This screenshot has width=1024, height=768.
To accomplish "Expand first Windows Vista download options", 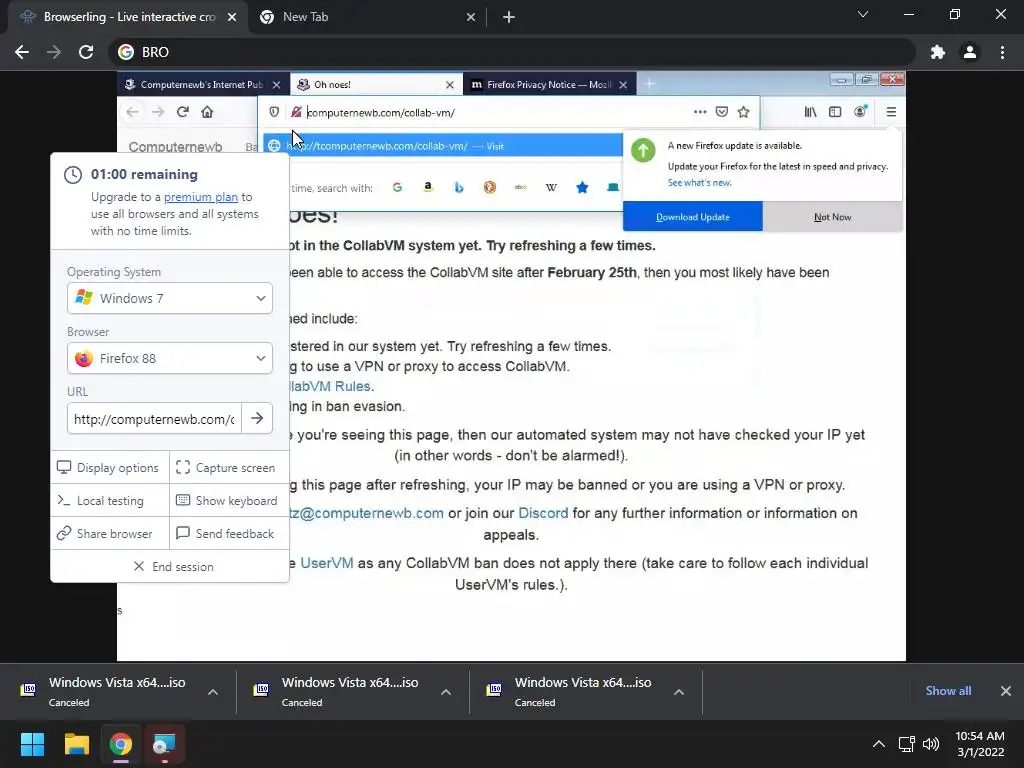I will tap(213, 692).
